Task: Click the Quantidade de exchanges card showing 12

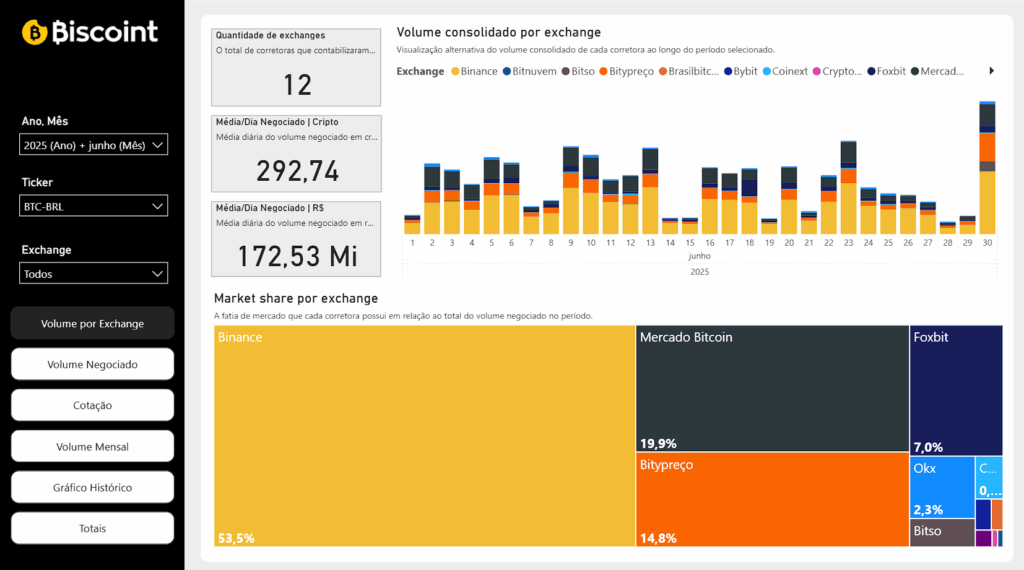Action: pos(296,67)
